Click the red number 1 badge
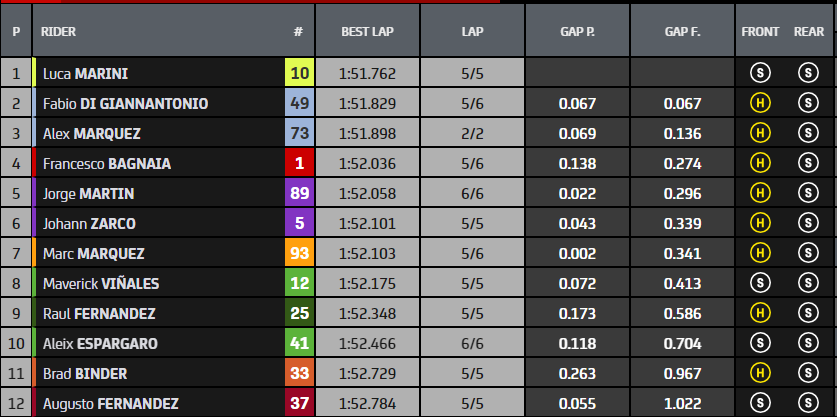This screenshot has width=837, height=417. click(x=299, y=163)
